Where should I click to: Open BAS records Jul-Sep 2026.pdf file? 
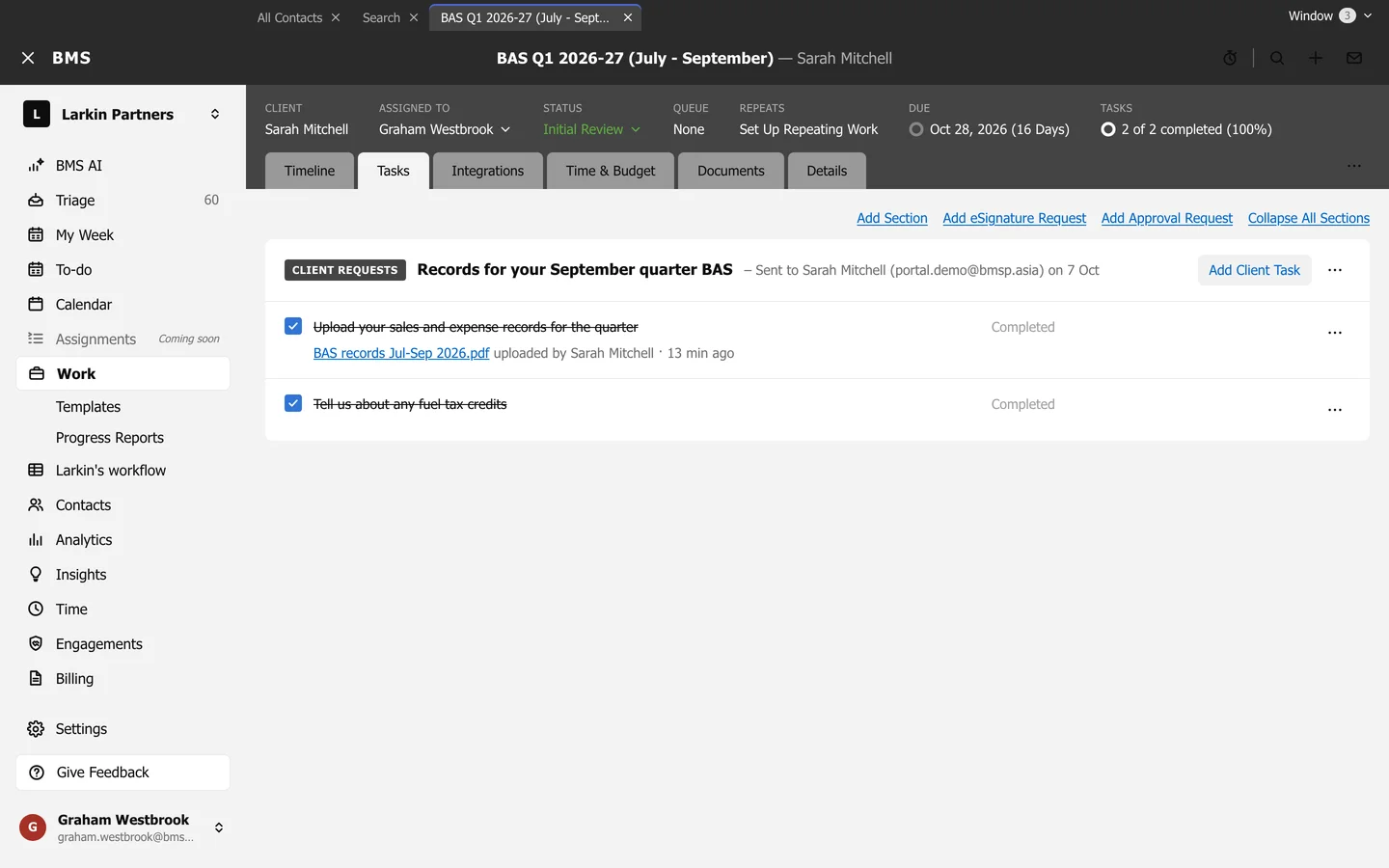[x=401, y=353]
